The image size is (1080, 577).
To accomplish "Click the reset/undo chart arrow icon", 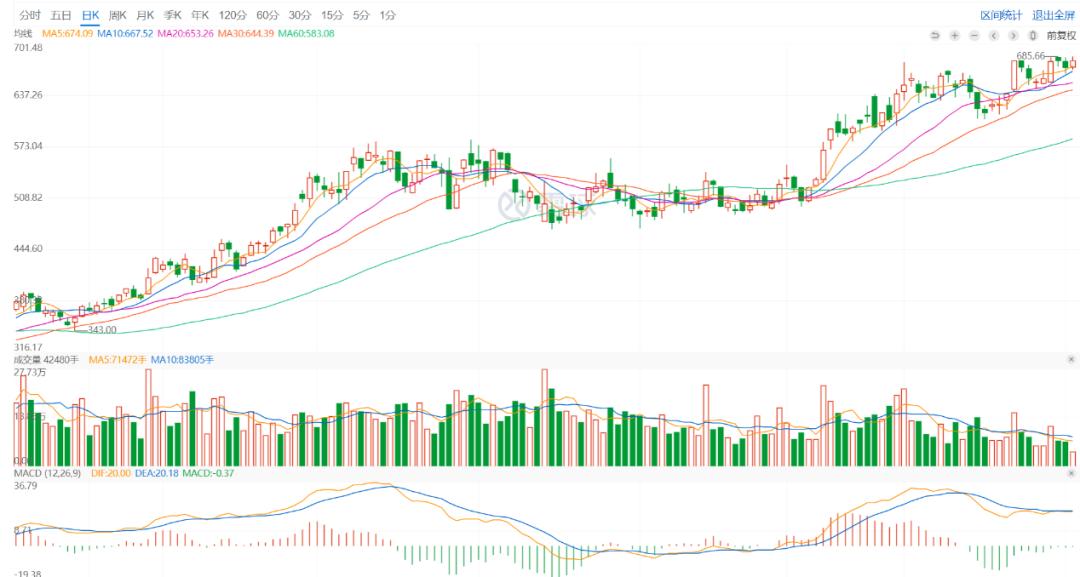I will (935, 35).
